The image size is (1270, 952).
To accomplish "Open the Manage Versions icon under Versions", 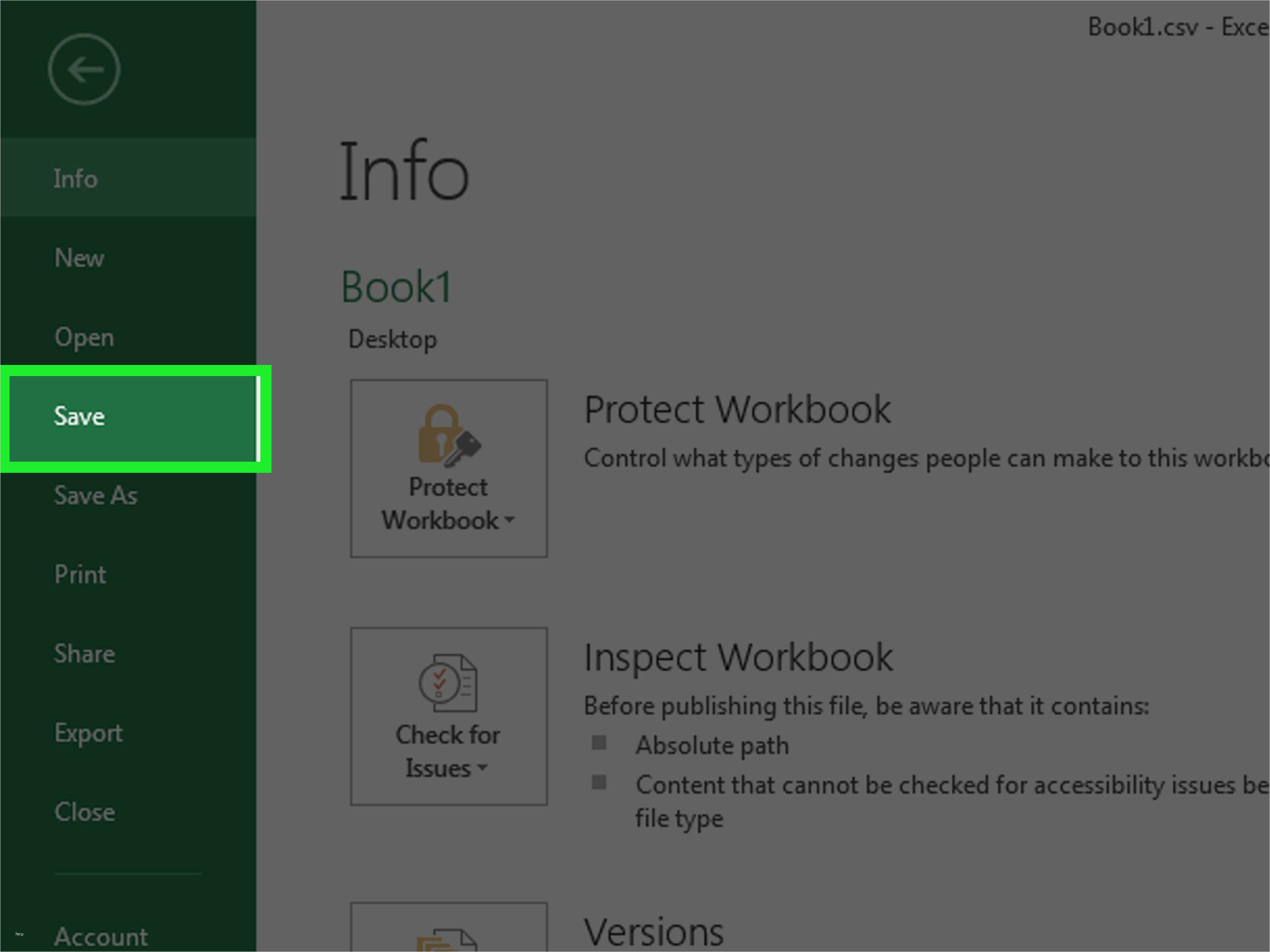I will pyautogui.click(x=448, y=941).
